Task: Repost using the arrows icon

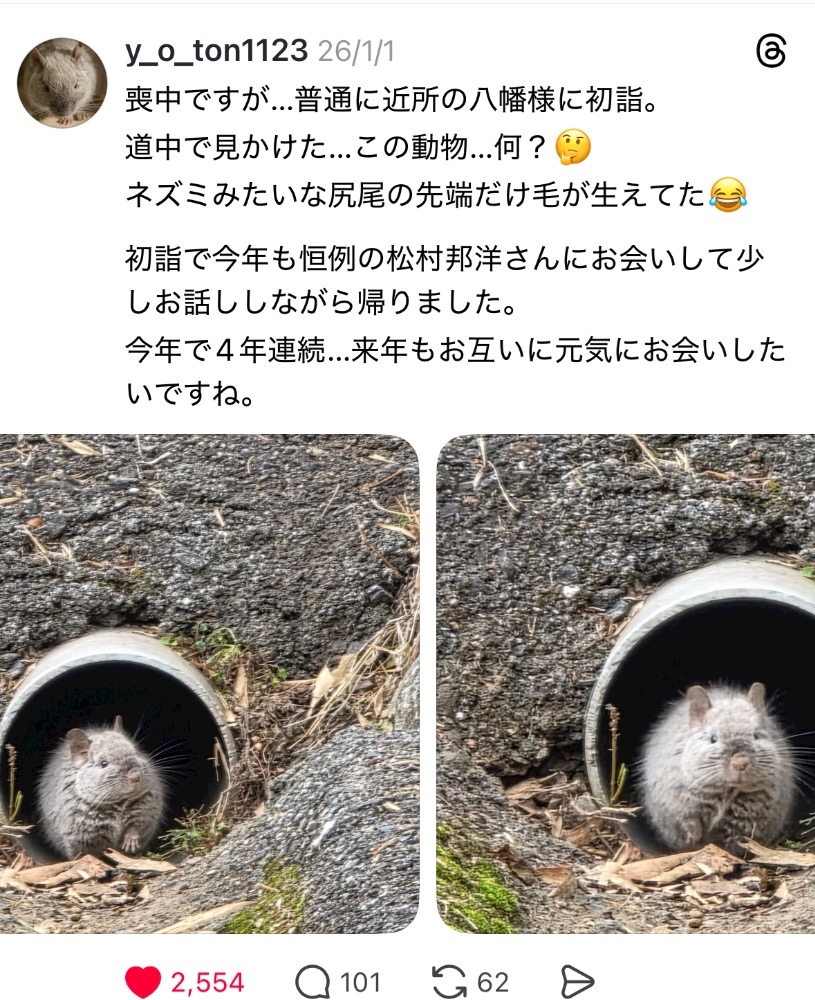Action: click(x=449, y=982)
